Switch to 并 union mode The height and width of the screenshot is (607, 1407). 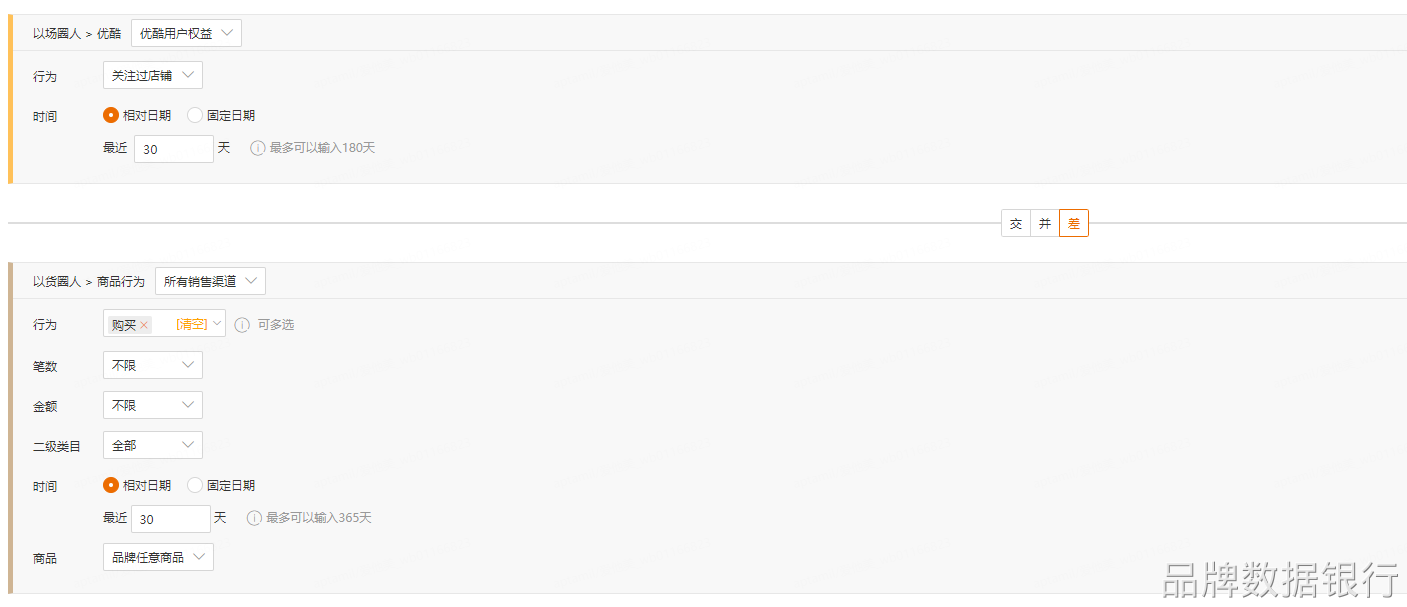pos(1045,223)
